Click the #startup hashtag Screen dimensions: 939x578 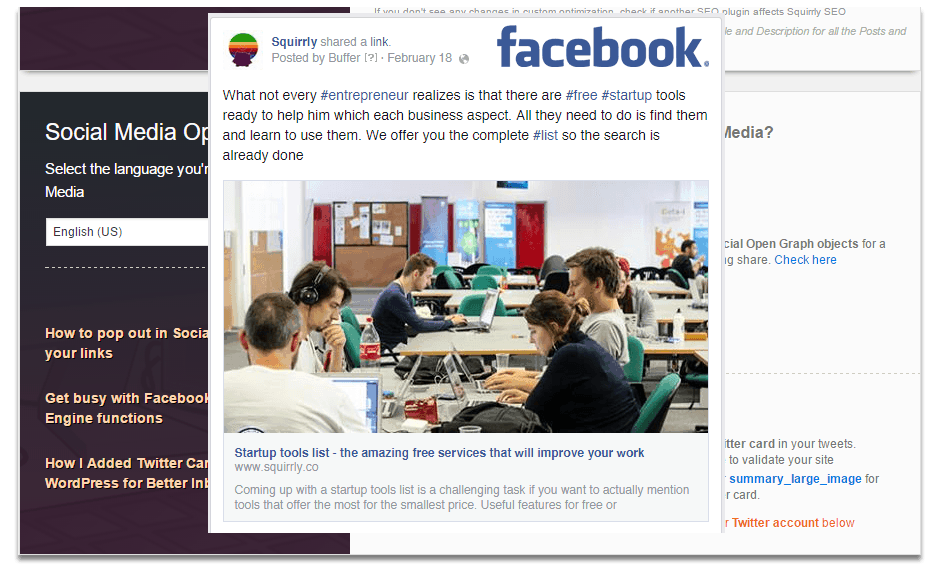pos(626,95)
